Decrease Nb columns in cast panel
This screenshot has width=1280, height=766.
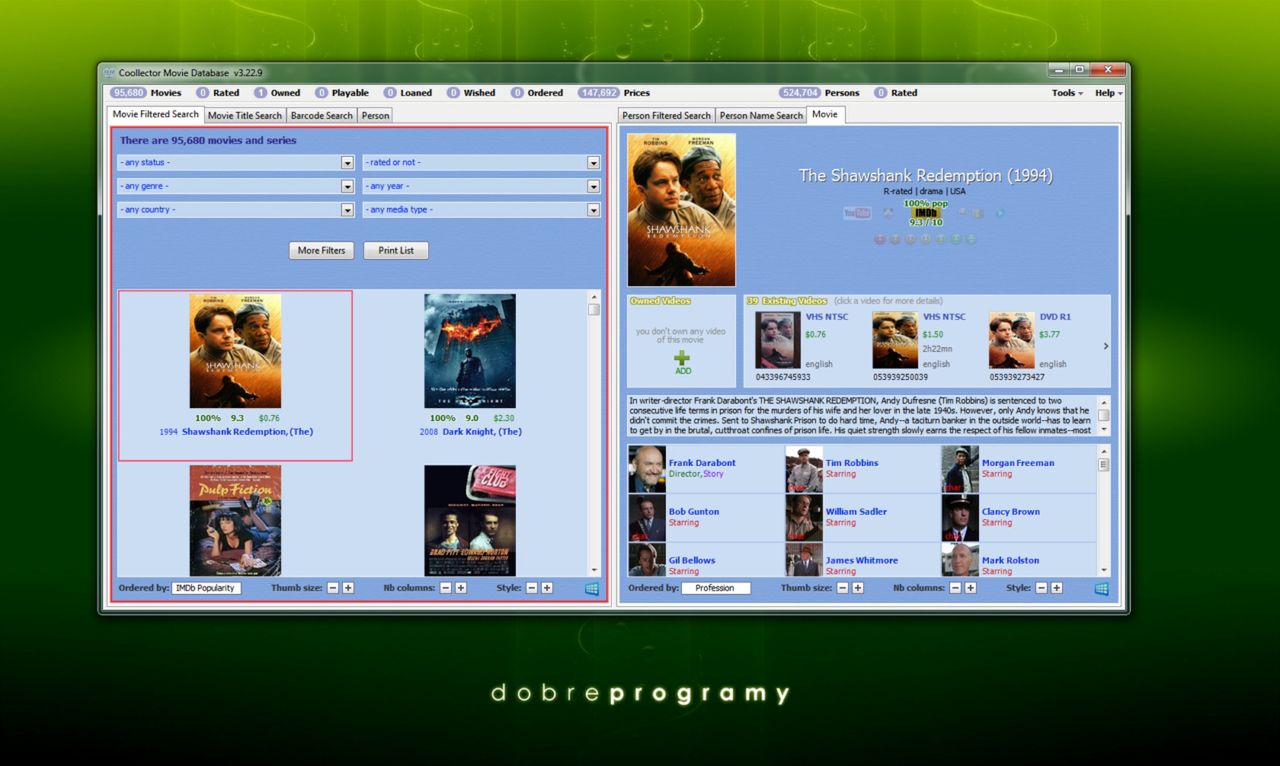click(x=956, y=588)
